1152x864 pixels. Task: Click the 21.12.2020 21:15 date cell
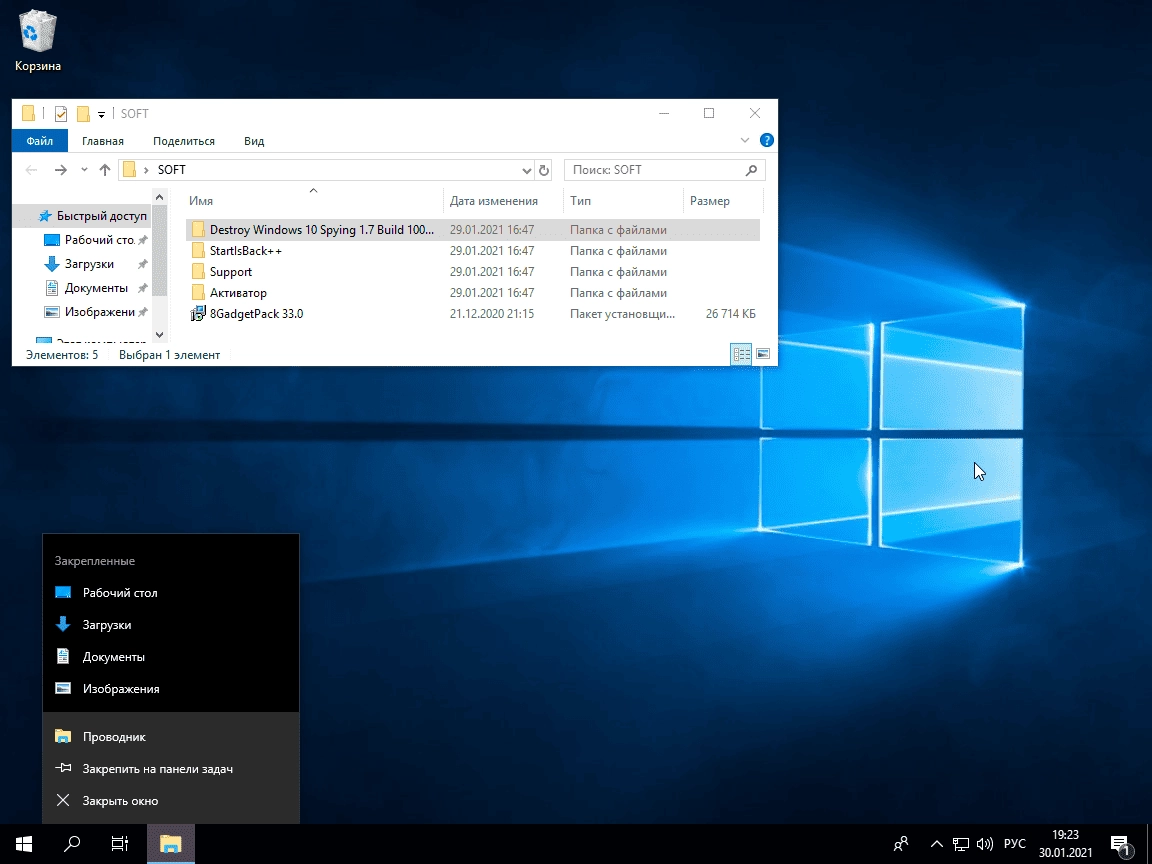492,314
